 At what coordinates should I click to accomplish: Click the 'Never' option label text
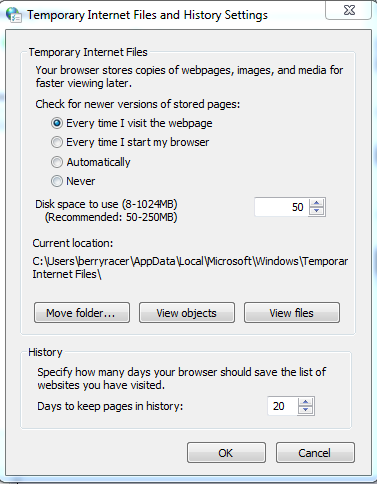click(x=81, y=181)
